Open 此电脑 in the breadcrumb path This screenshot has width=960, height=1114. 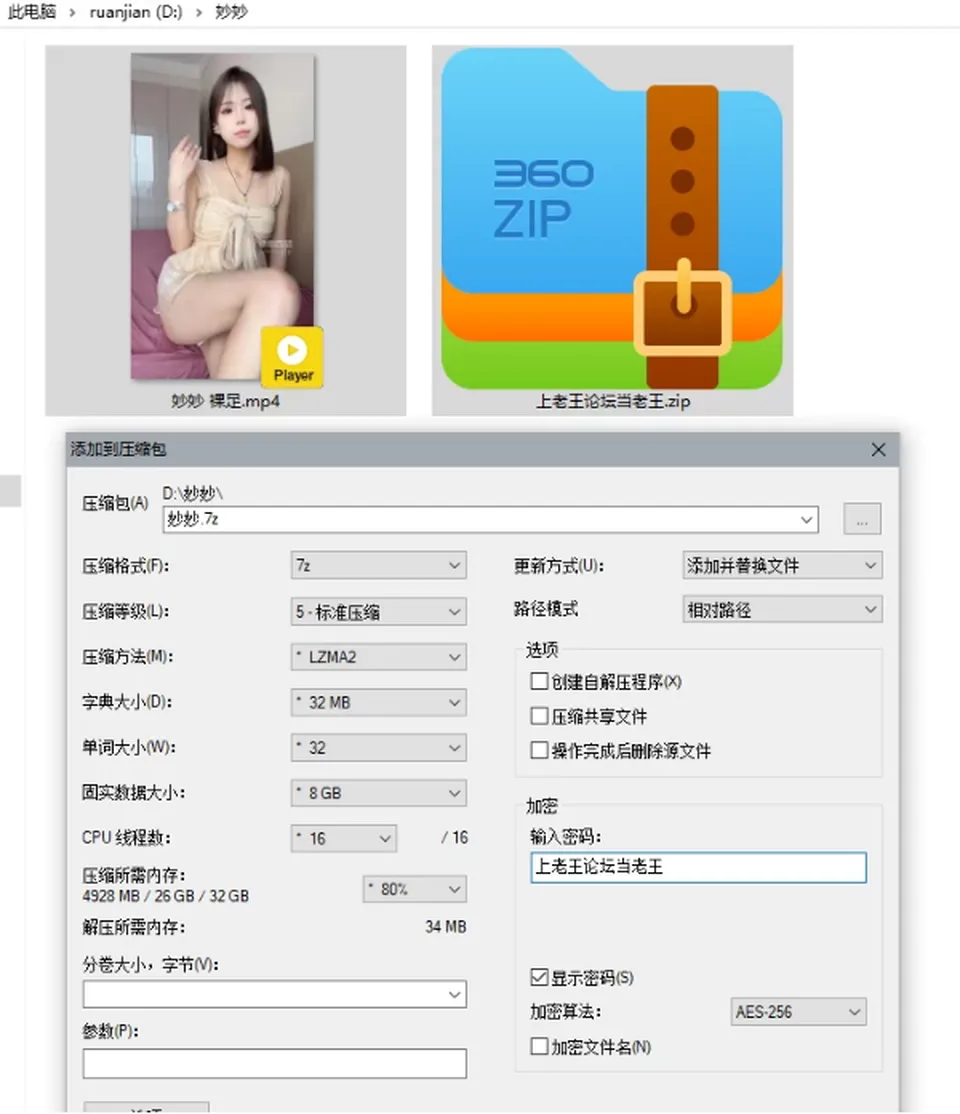pos(31,12)
